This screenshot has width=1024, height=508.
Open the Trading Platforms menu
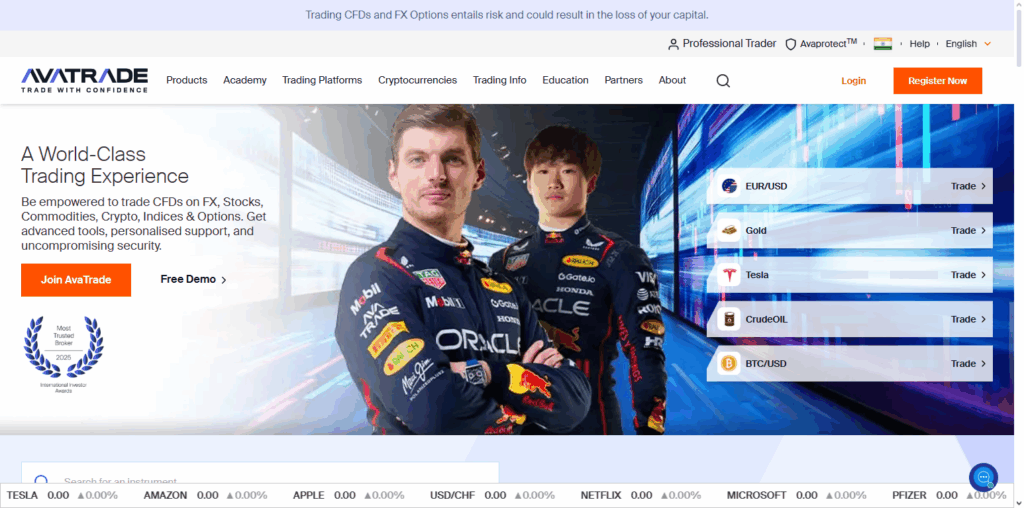(x=322, y=80)
